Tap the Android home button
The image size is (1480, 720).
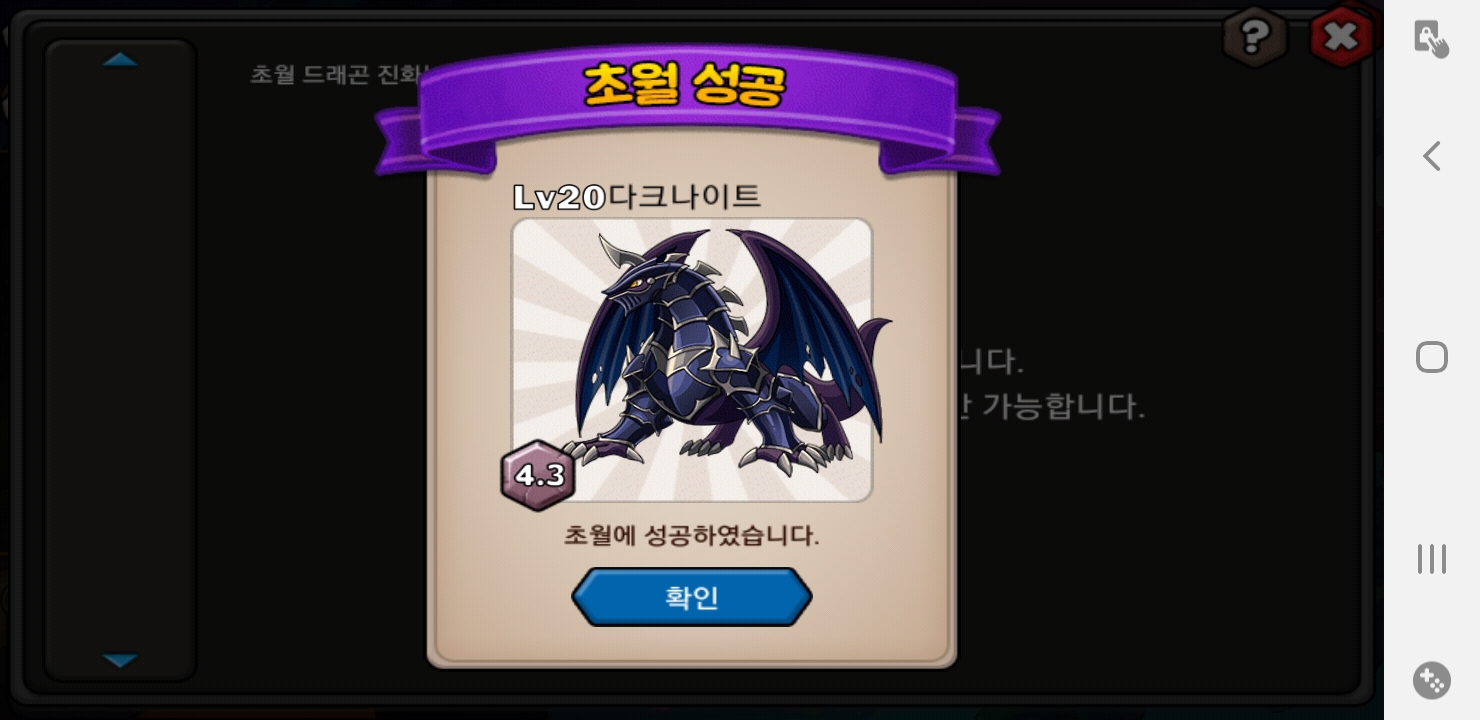click(1432, 357)
